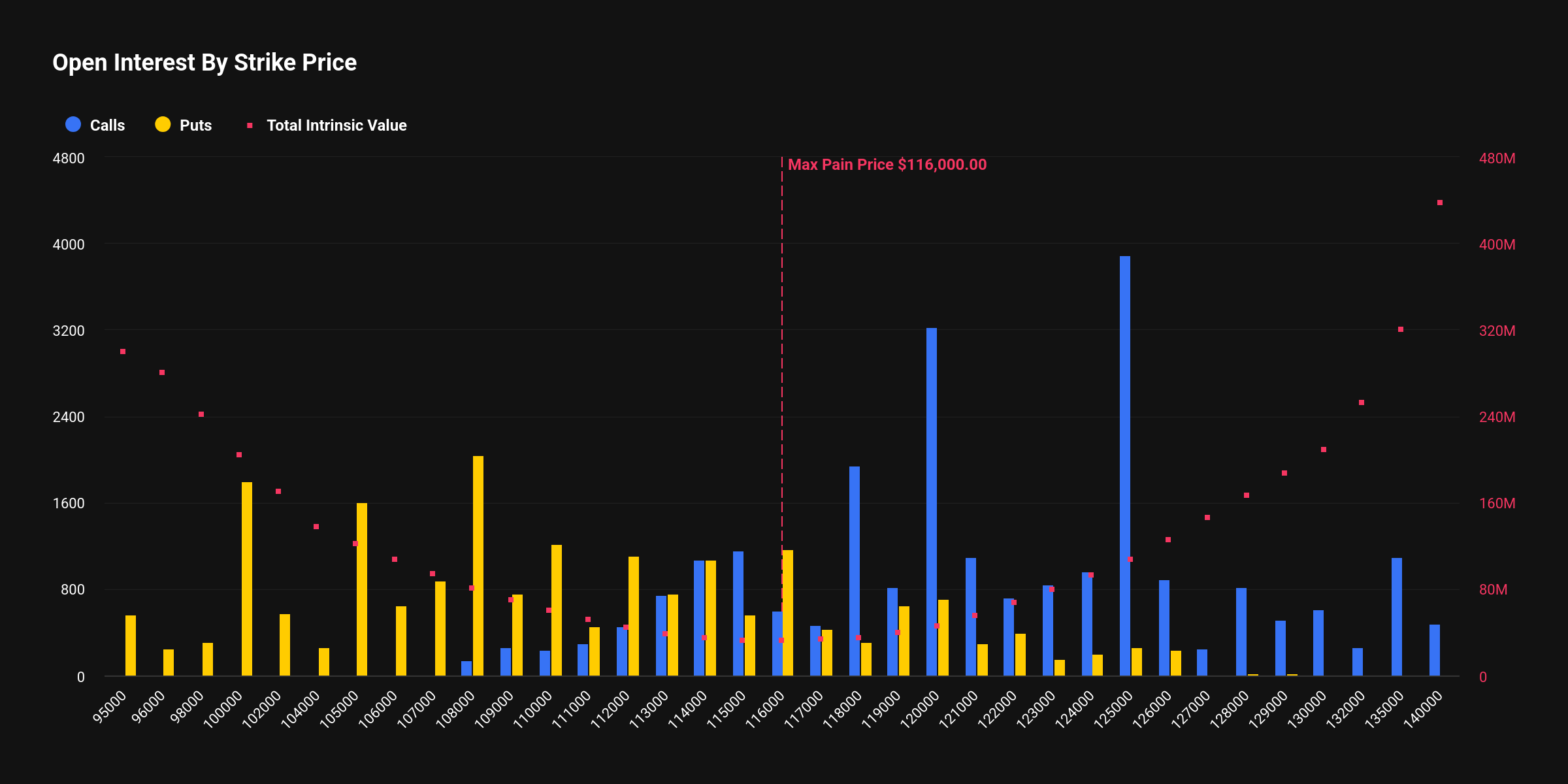Click the intrinsic value marker at 95000
Viewport: 1568px width, 784px height.
click(x=123, y=351)
